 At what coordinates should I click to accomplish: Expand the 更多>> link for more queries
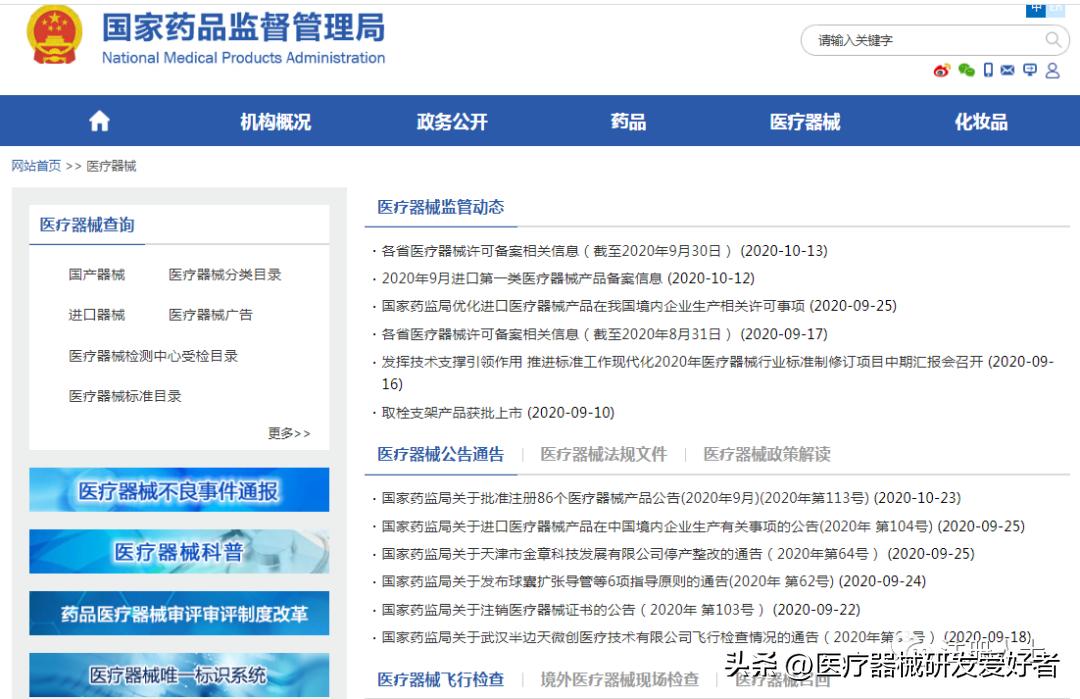289,431
